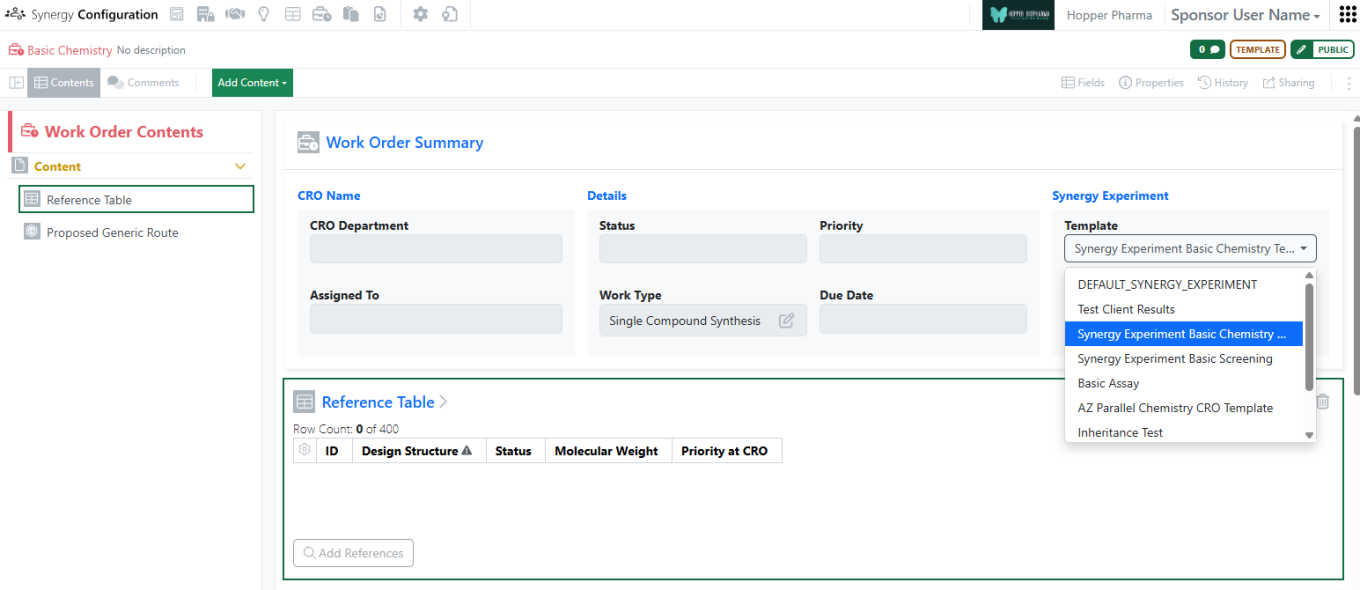The image size is (1360, 590).
Task: Expand the Reference Table title chevron
Action: (444, 402)
